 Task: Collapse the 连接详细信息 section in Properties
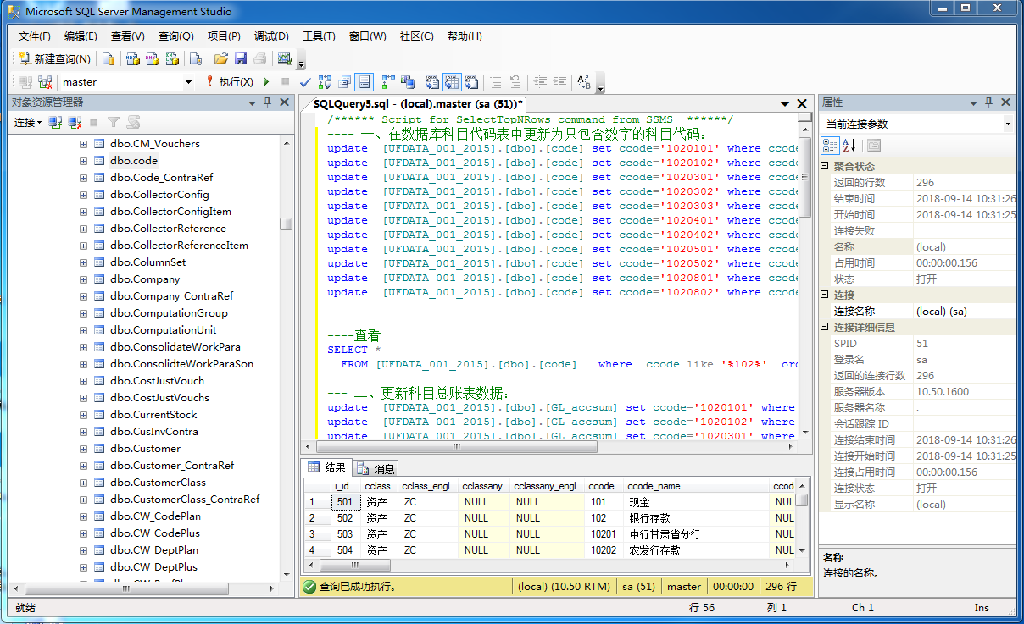825,327
